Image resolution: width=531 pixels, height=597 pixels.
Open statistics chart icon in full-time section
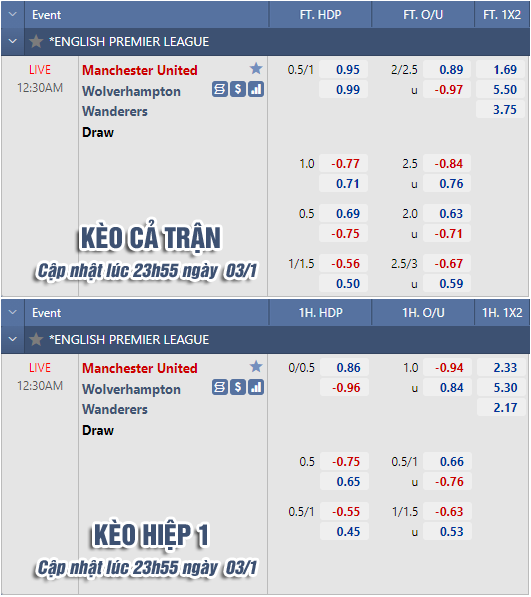tap(256, 89)
